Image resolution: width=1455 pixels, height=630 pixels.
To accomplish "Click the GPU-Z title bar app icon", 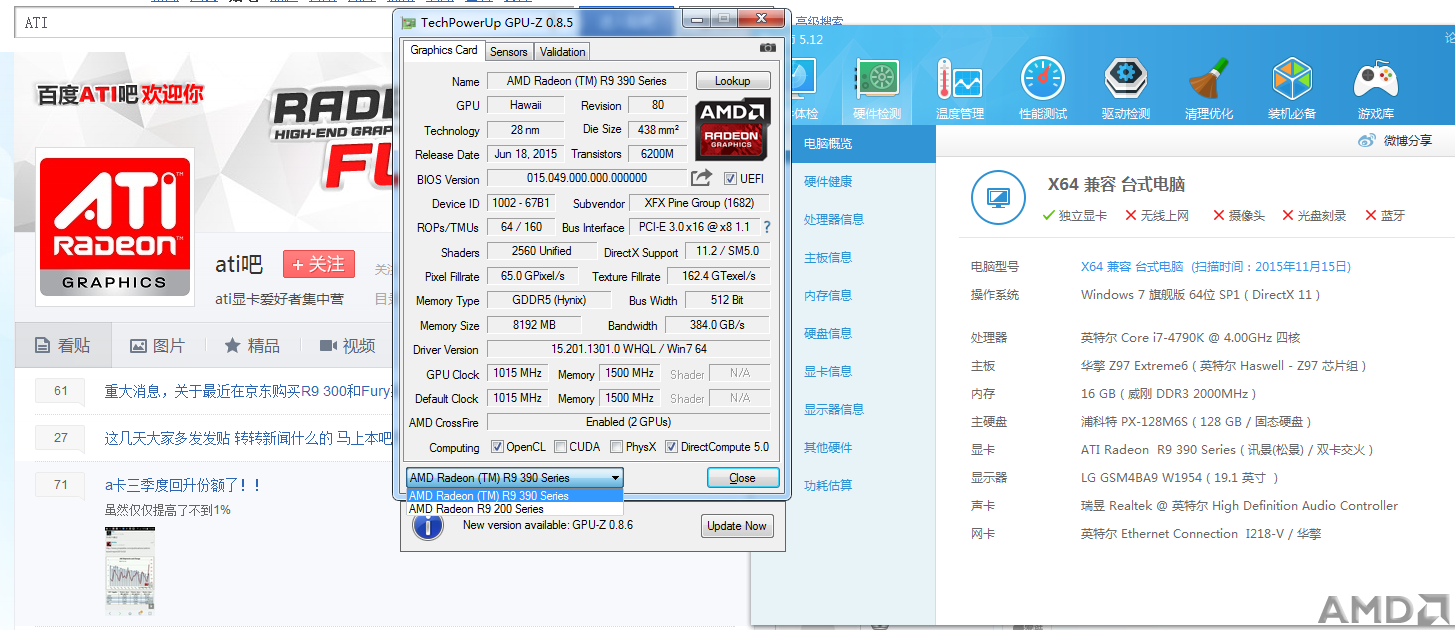I will pyautogui.click(x=408, y=22).
